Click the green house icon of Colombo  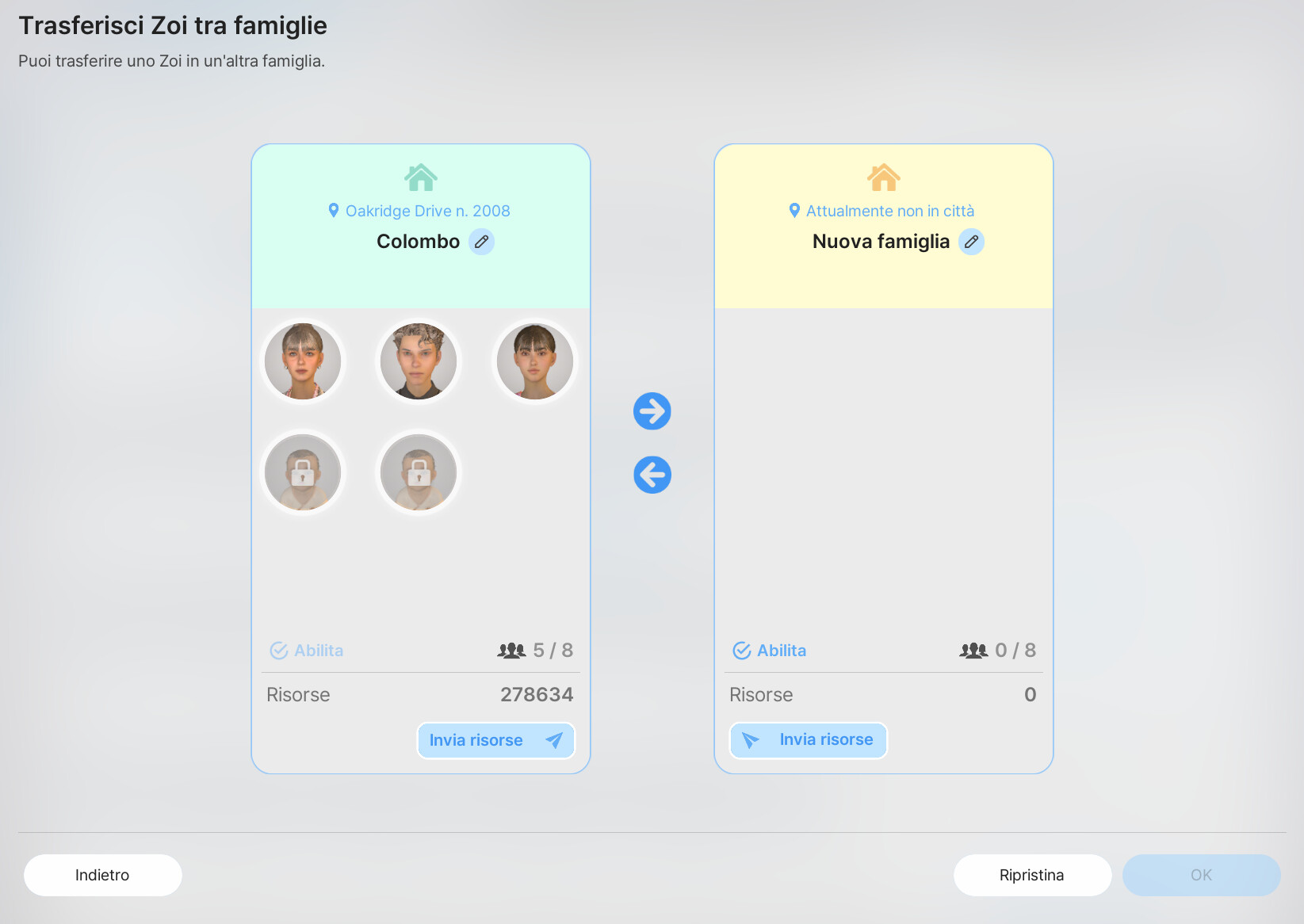[x=421, y=178]
